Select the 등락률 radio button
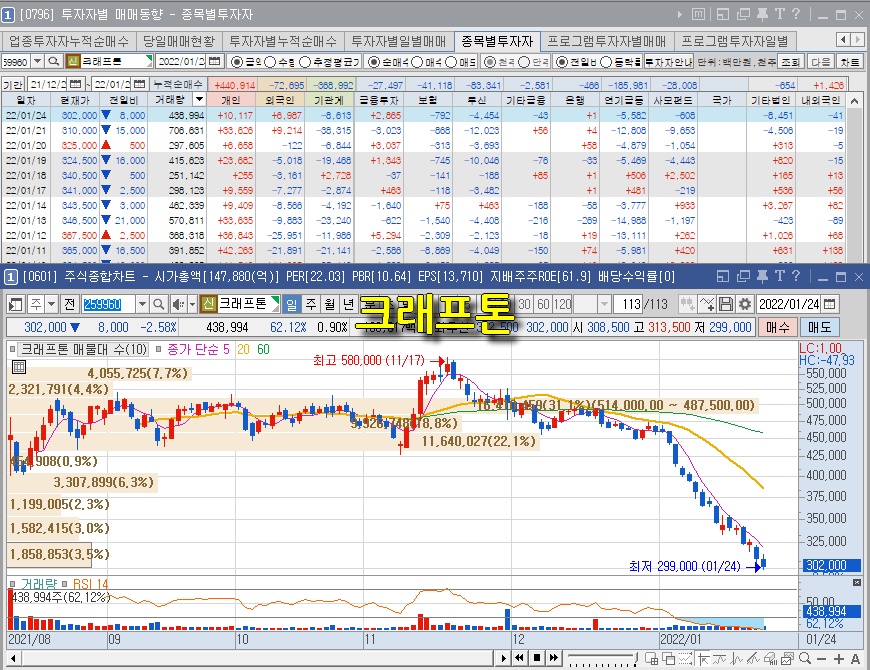This screenshot has width=870, height=670. pos(606,62)
